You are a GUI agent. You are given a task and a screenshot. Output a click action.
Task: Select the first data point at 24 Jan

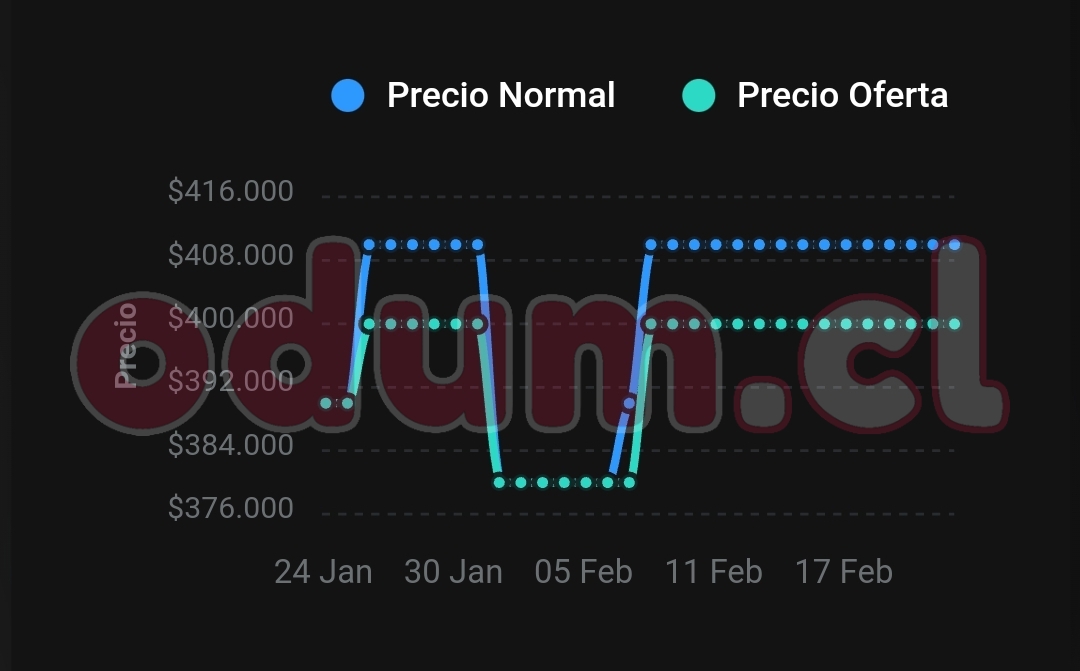[x=326, y=403]
